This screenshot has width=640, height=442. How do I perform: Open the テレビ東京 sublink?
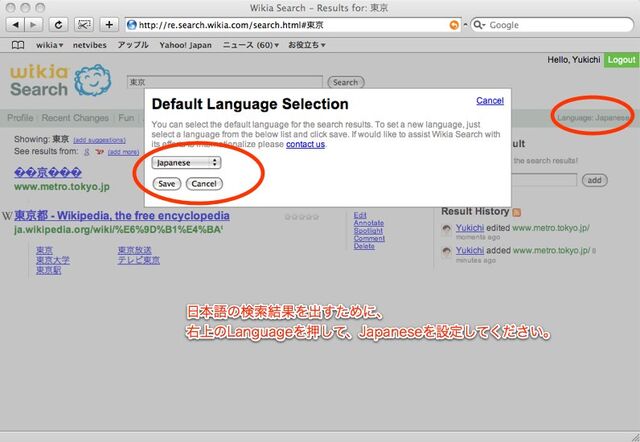[139, 260]
